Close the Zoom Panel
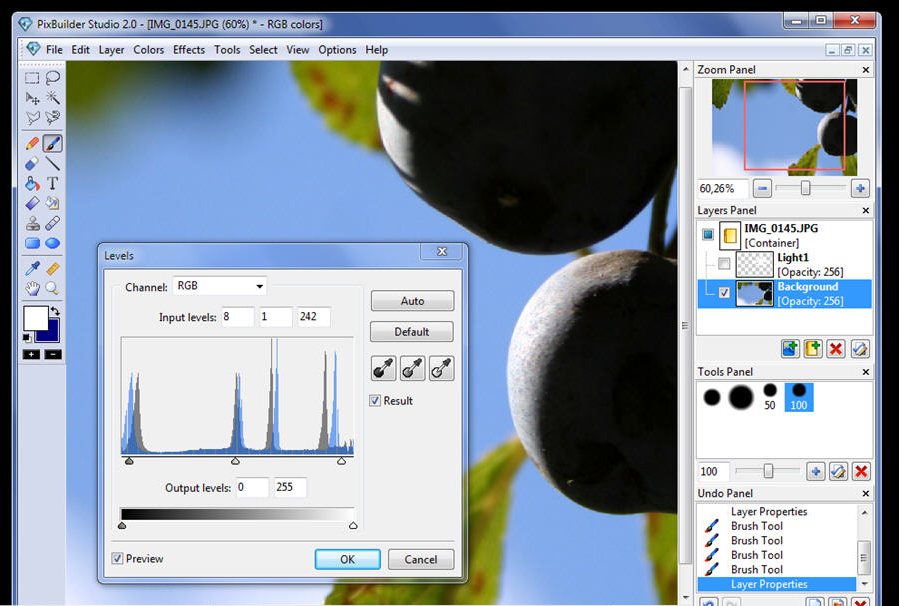 [x=866, y=70]
